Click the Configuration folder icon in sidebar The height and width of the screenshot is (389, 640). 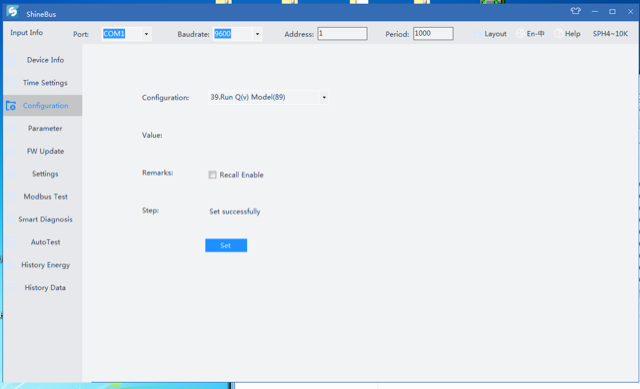pos(11,106)
